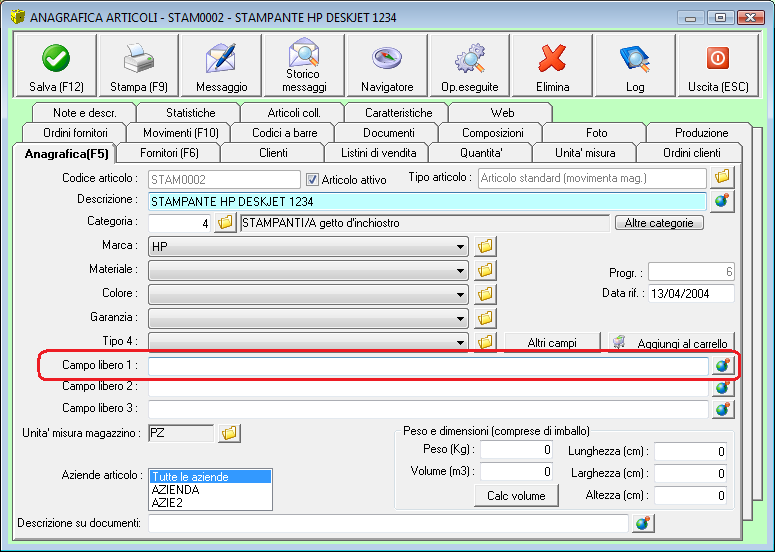775x552 pixels.
Task: Click globe icon beside Campo libero 2
Action: click(x=723, y=388)
